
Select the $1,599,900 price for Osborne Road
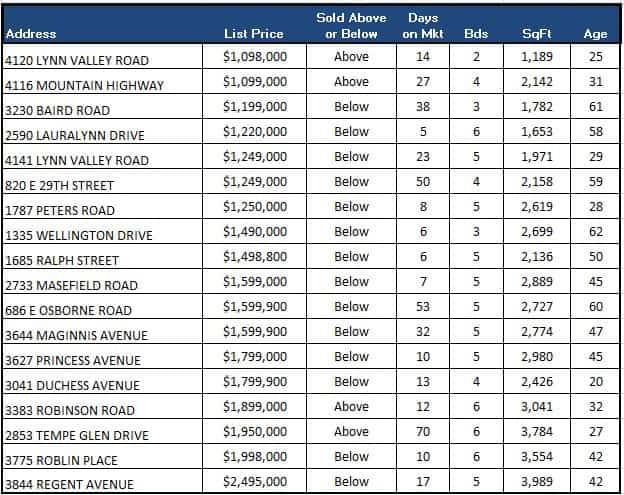coord(255,307)
